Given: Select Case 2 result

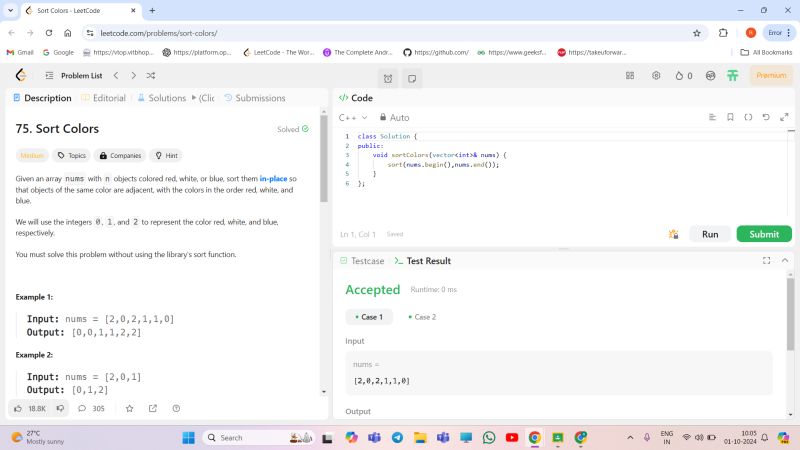Looking at the screenshot, I should tap(422, 317).
